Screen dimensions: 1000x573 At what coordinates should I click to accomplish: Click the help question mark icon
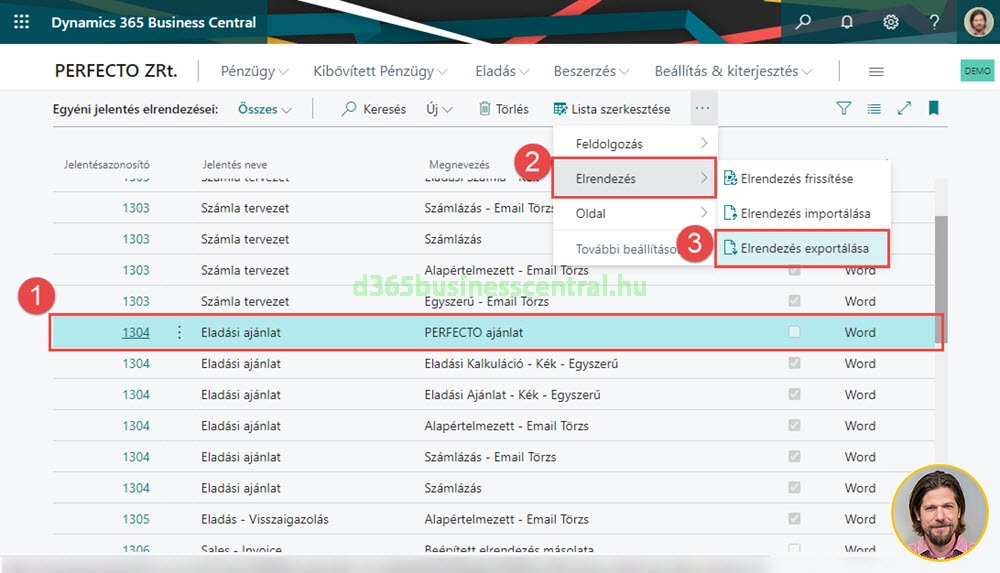click(x=934, y=22)
